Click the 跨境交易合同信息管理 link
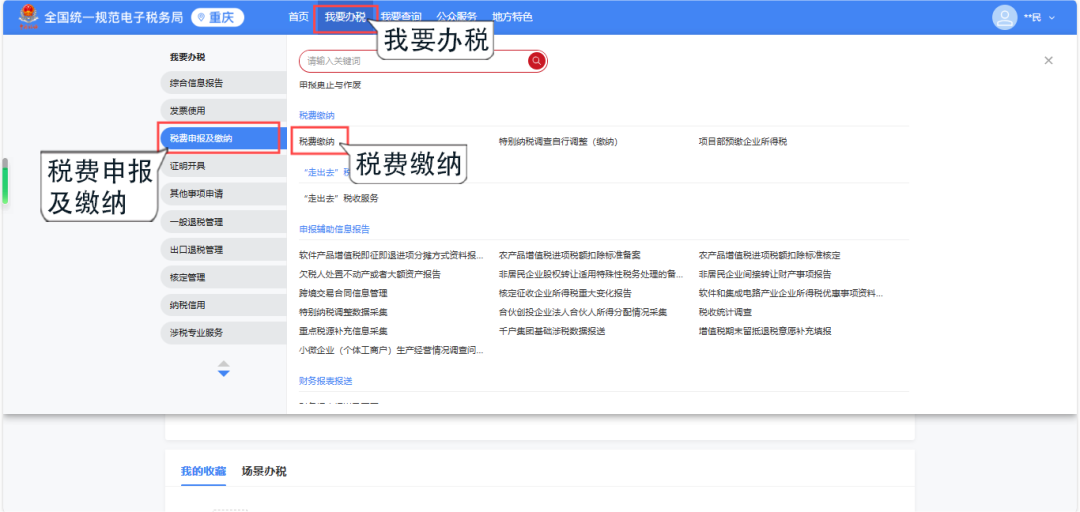Screen dimensions: 1080x512 [343, 293]
